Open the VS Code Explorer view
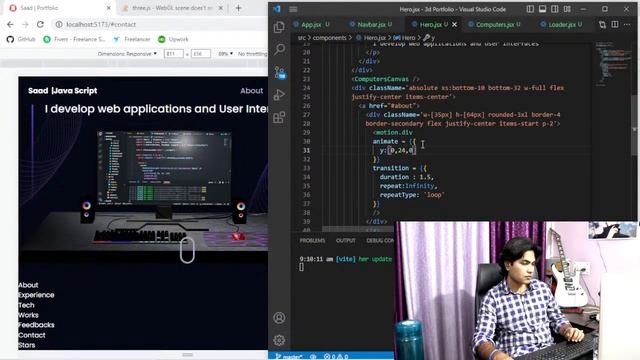The width and height of the screenshot is (640, 360). pos(279,27)
